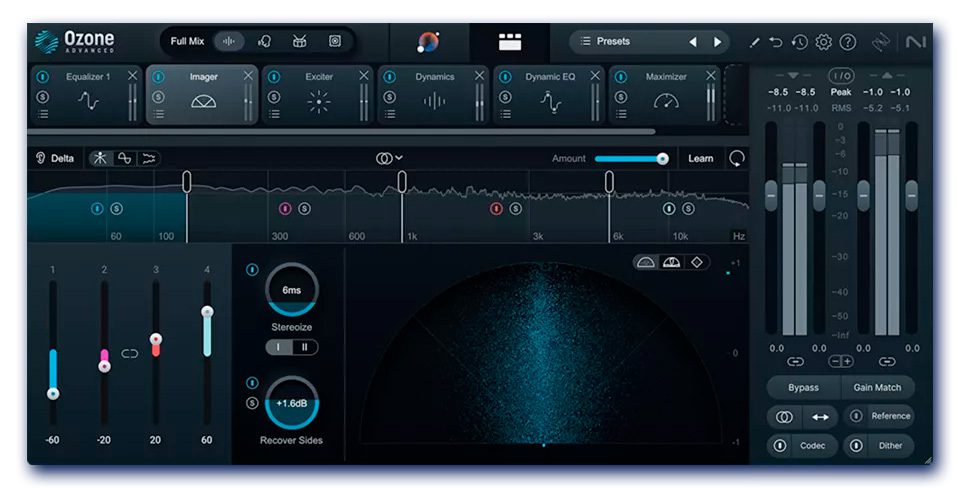Screen dimensions: 960x488
Task: Toggle Stereoize power button
Action: coord(252,270)
